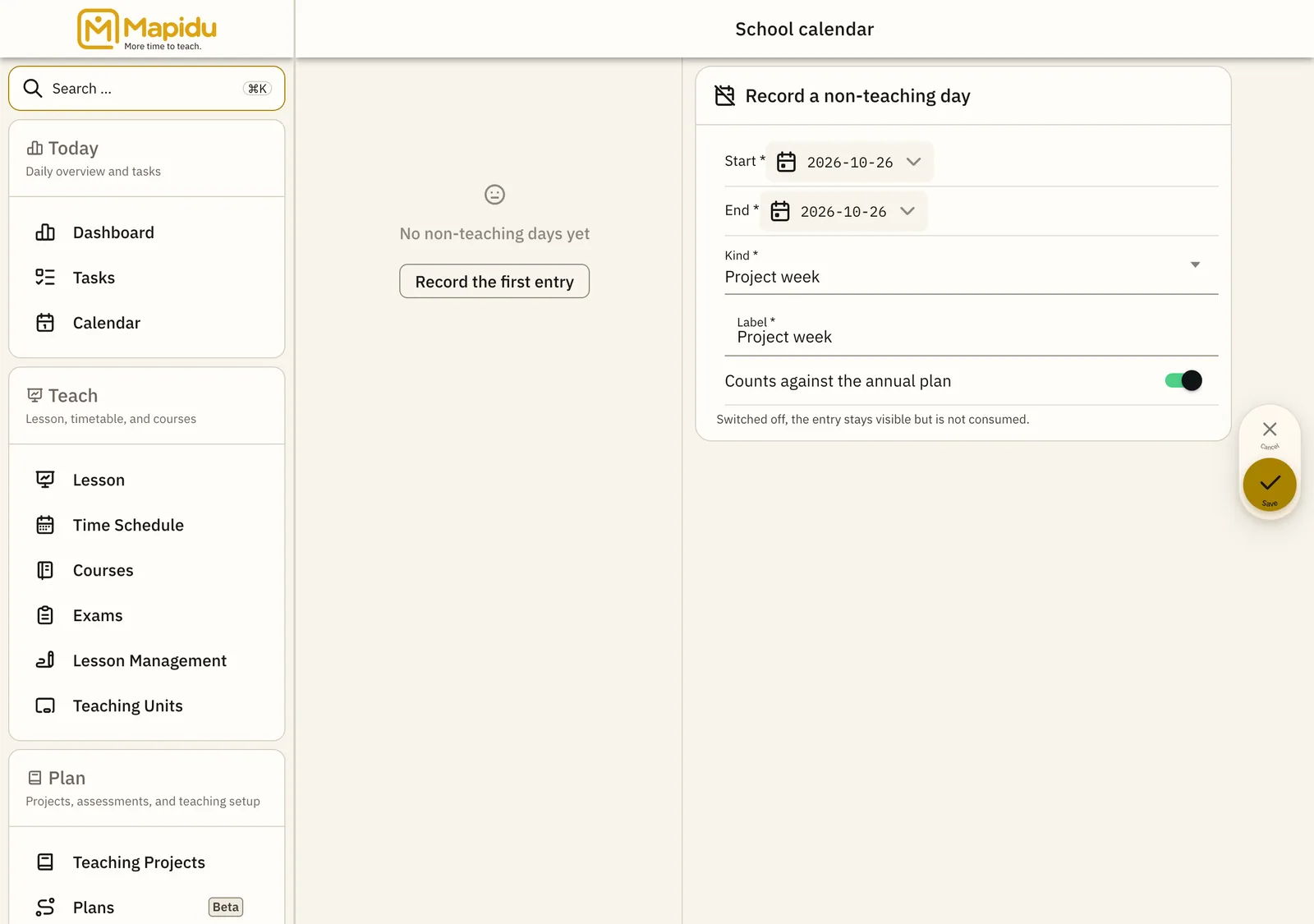The height and width of the screenshot is (924, 1314).
Task: Click the magnifier icon in the search box
Action: tap(33, 88)
